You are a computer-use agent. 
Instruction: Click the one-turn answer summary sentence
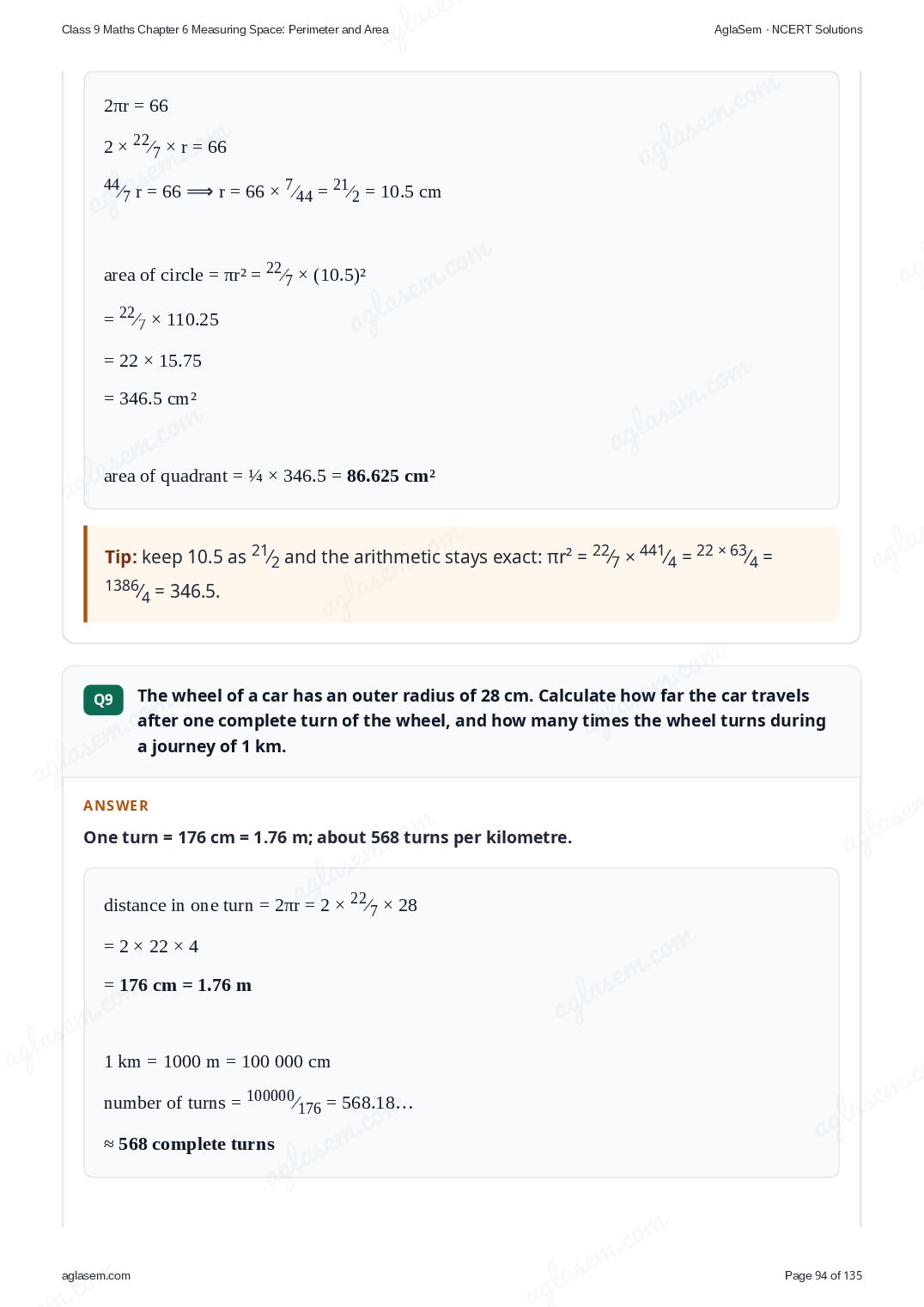[327, 837]
